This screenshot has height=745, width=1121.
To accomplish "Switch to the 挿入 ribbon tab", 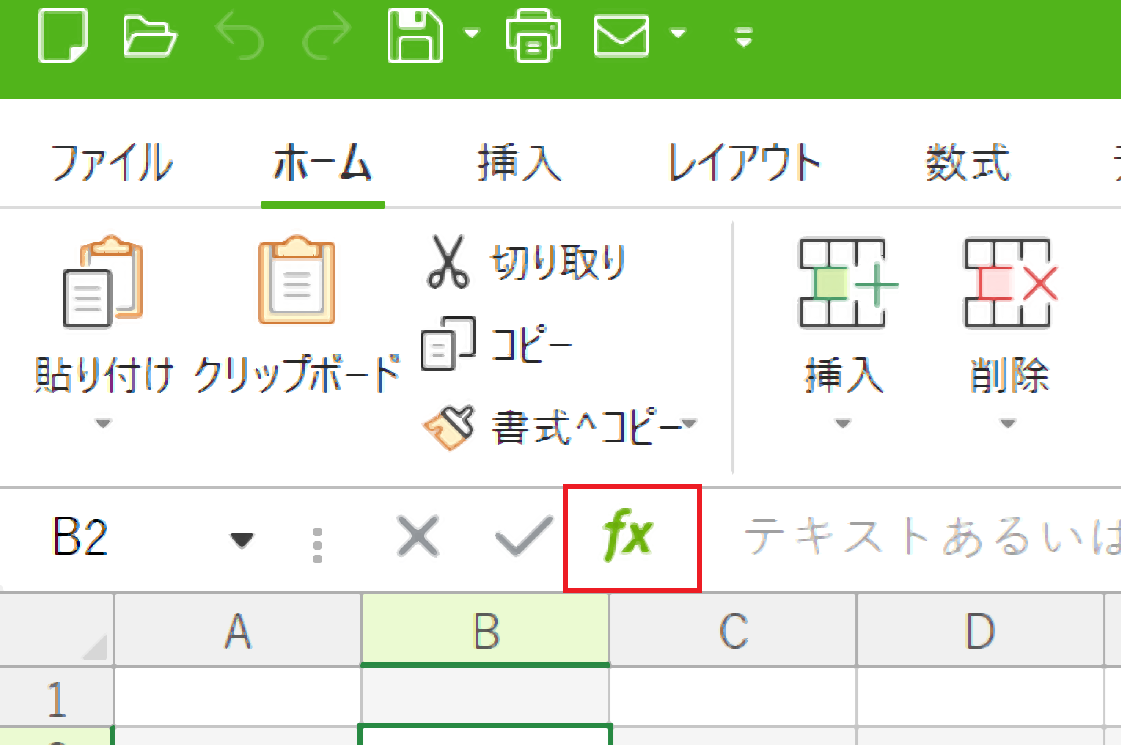I will pyautogui.click(x=519, y=163).
